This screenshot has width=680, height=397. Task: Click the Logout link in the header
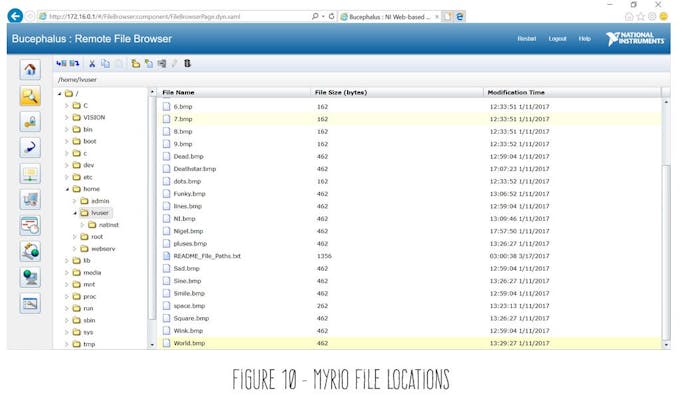click(x=557, y=39)
